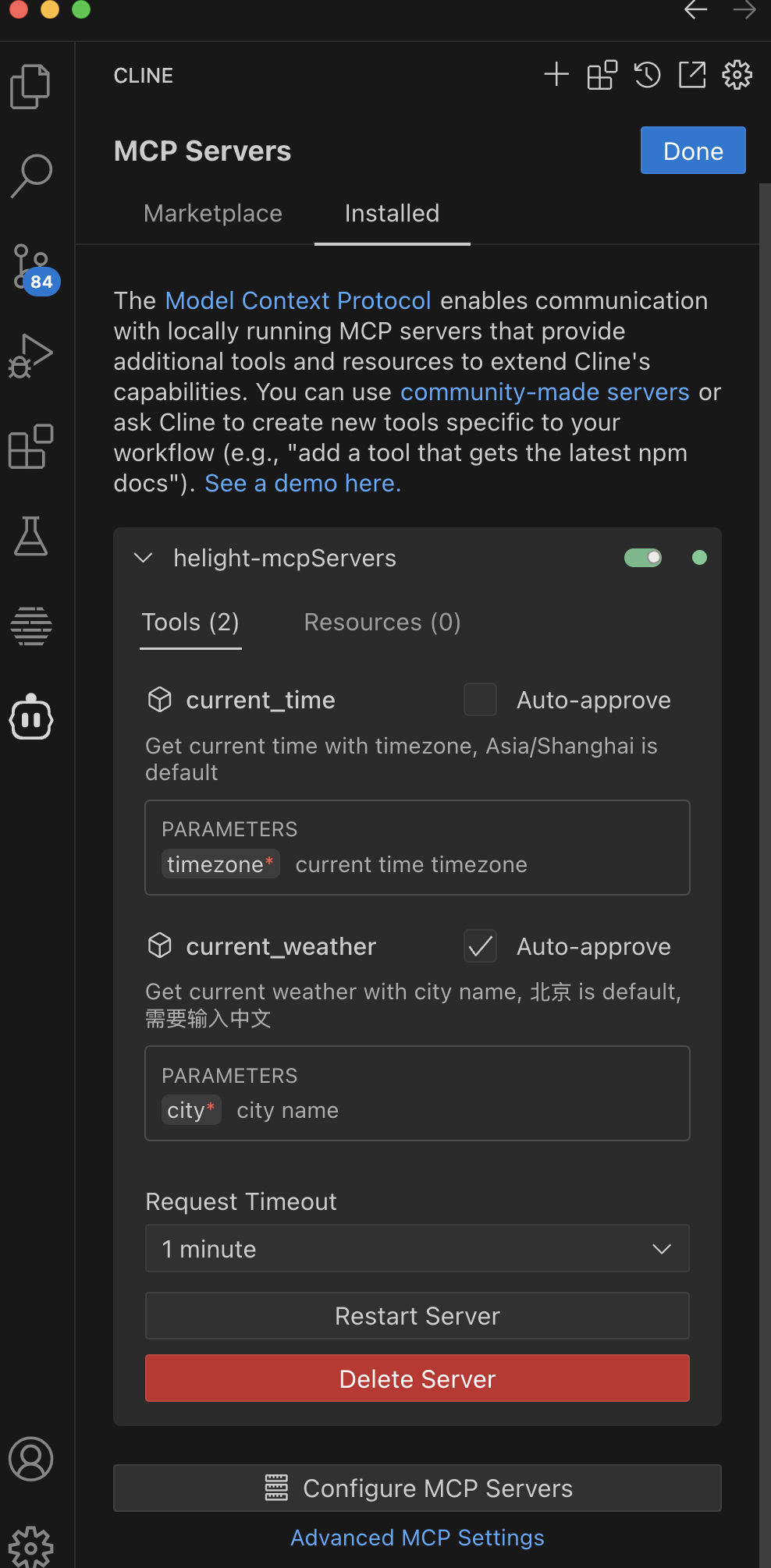Switch to the Resources (0) tab
The width and height of the screenshot is (771, 1568).
[382, 622]
